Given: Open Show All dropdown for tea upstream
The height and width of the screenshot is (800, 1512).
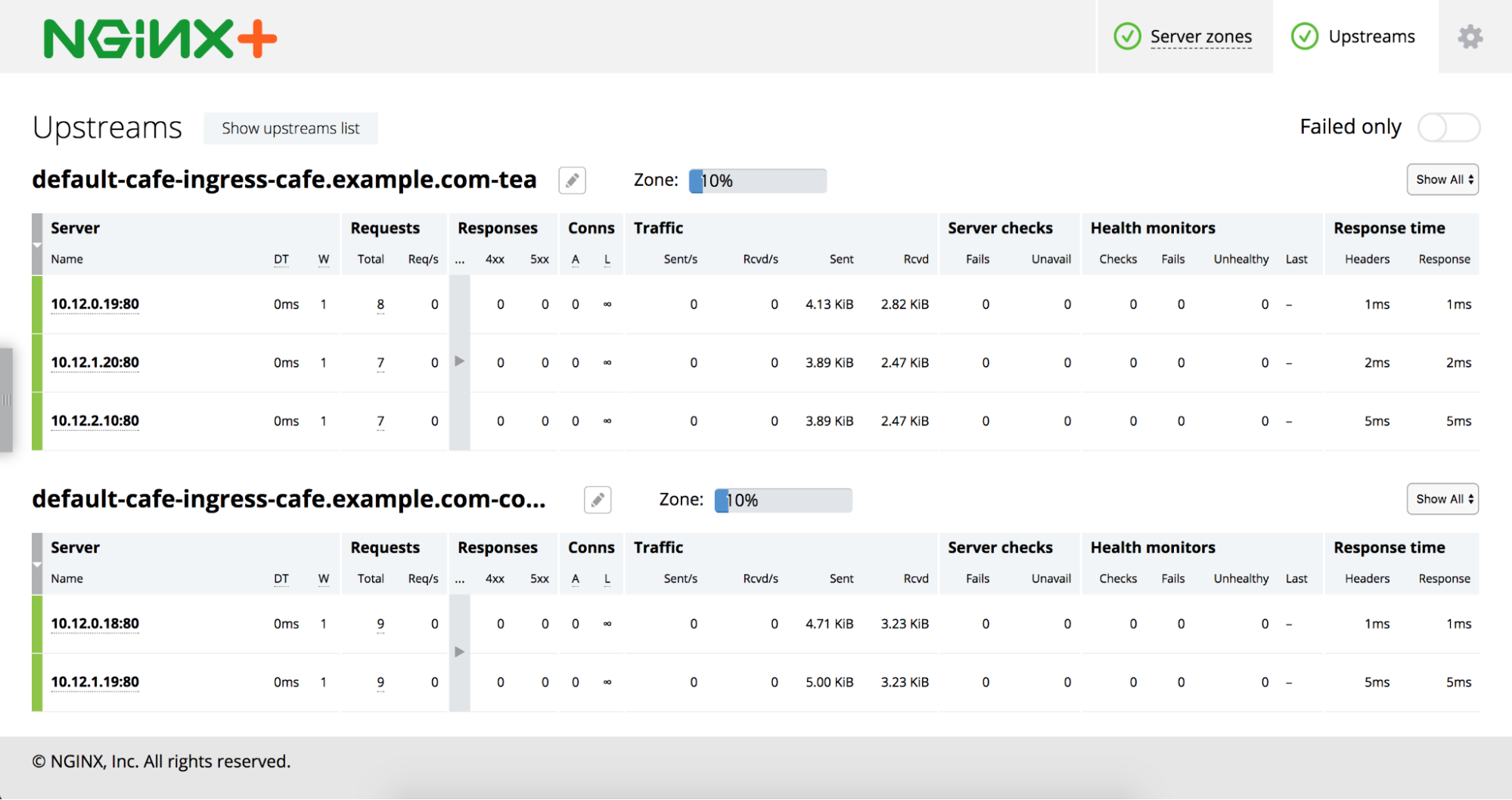Looking at the screenshot, I should 1442,180.
